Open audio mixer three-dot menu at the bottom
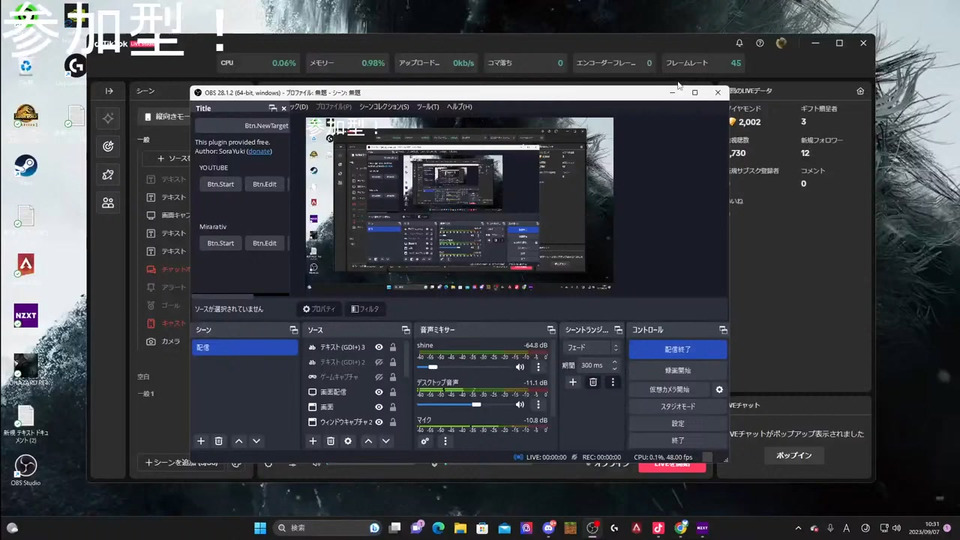Viewport: 960px width, 540px height. click(x=445, y=441)
